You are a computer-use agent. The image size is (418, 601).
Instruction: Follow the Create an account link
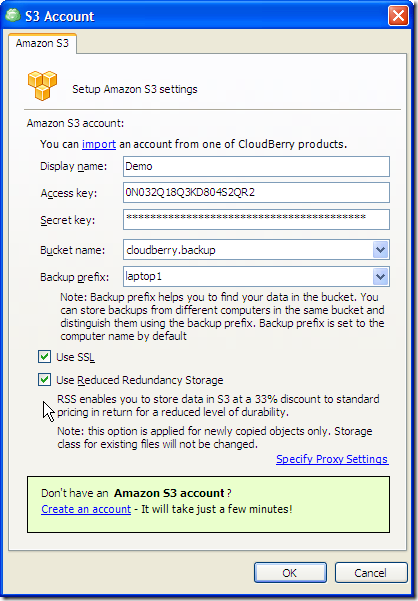(x=86, y=509)
